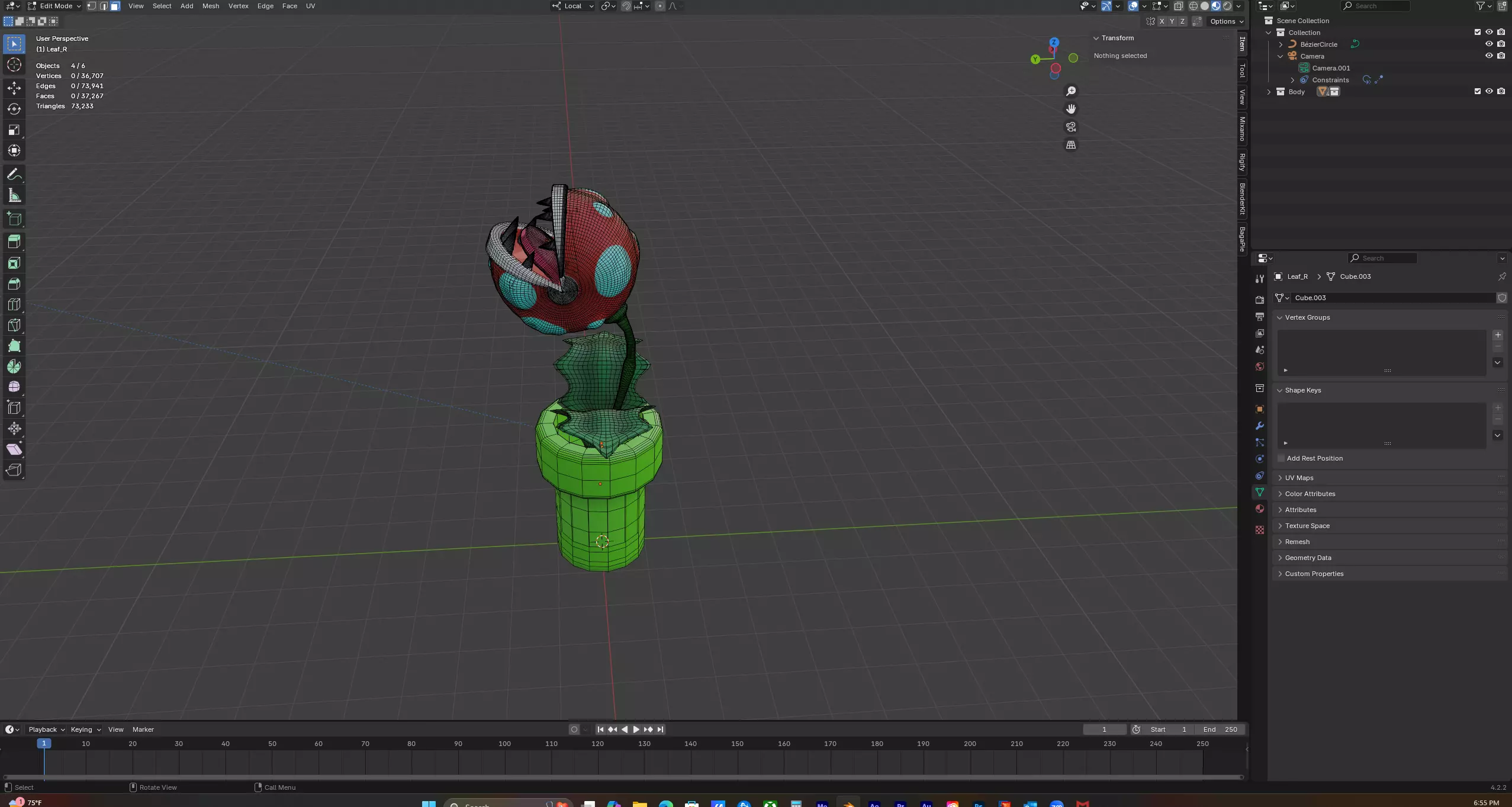
Task: Select the Extrude Region tool
Action: click(x=14, y=242)
